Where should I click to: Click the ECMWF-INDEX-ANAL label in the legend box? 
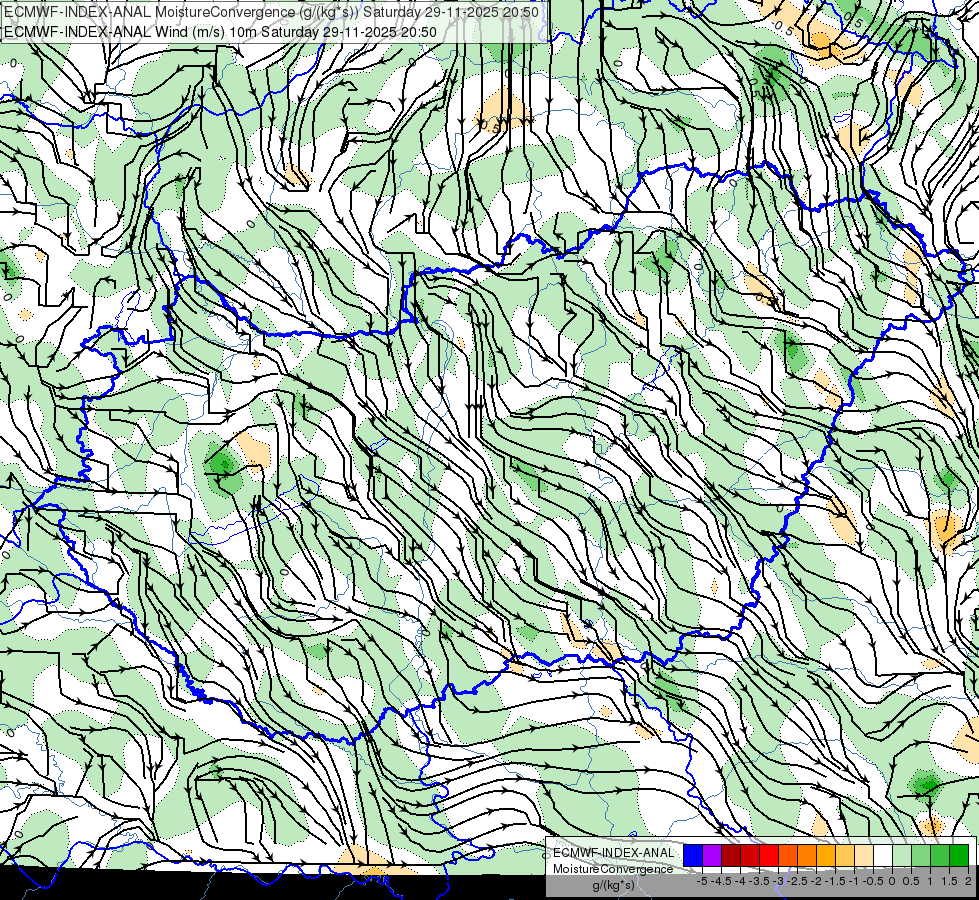(x=613, y=853)
